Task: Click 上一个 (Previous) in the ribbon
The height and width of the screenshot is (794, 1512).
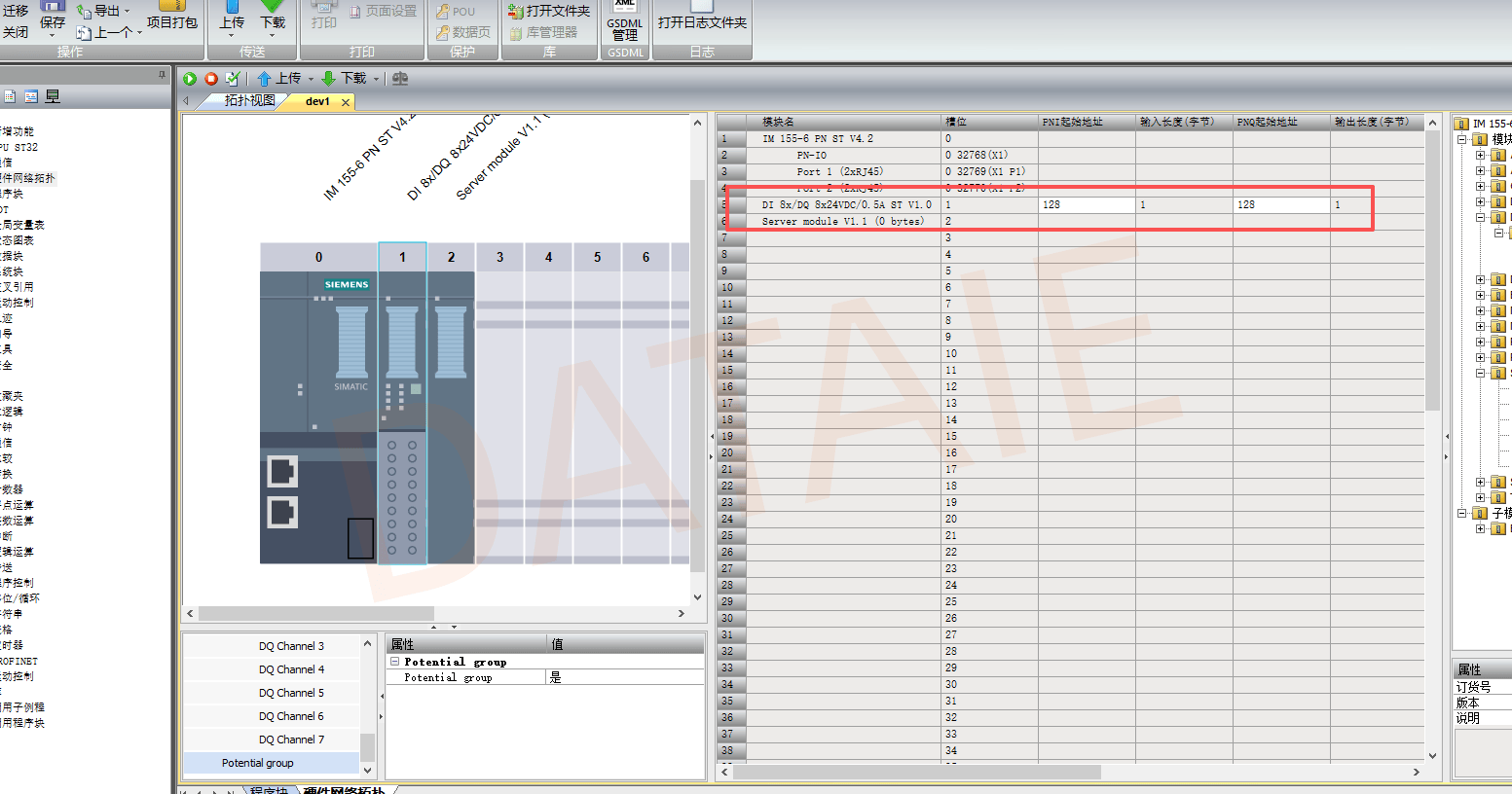Action: pyautogui.click(x=105, y=32)
